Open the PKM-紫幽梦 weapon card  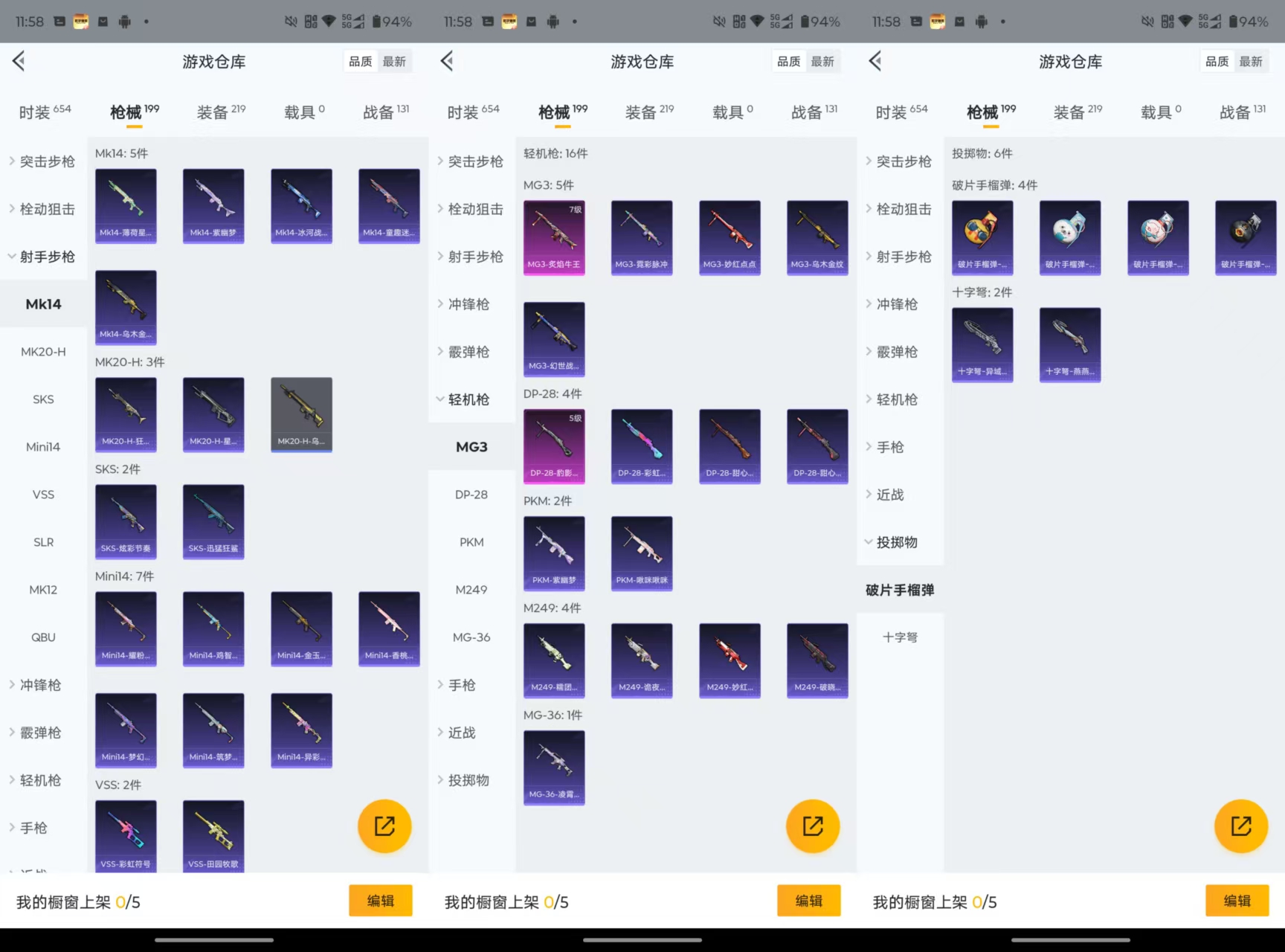click(x=553, y=553)
